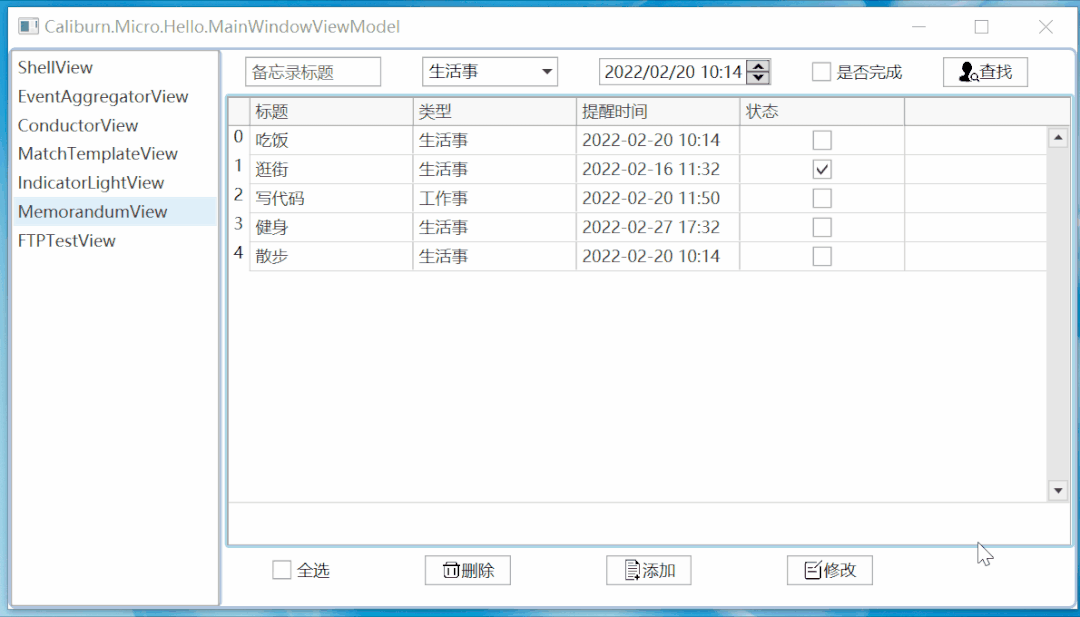The width and height of the screenshot is (1080, 617).
Task: Sort by 状态 column header
Action: pos(822,112)
